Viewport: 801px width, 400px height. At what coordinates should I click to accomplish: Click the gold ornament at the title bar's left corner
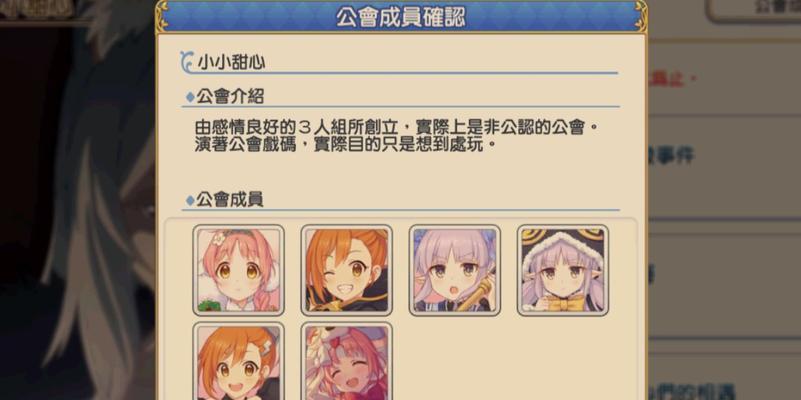pos(162,16)
